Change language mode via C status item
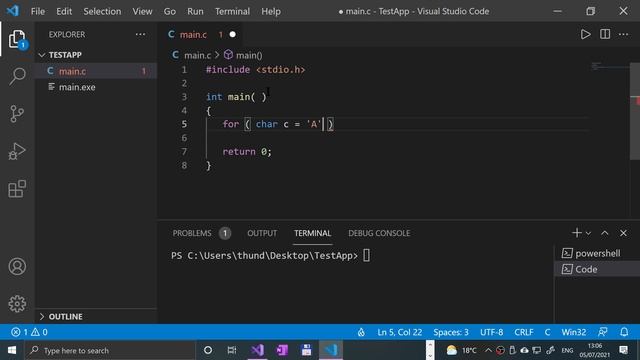 (x=547, y=332)
